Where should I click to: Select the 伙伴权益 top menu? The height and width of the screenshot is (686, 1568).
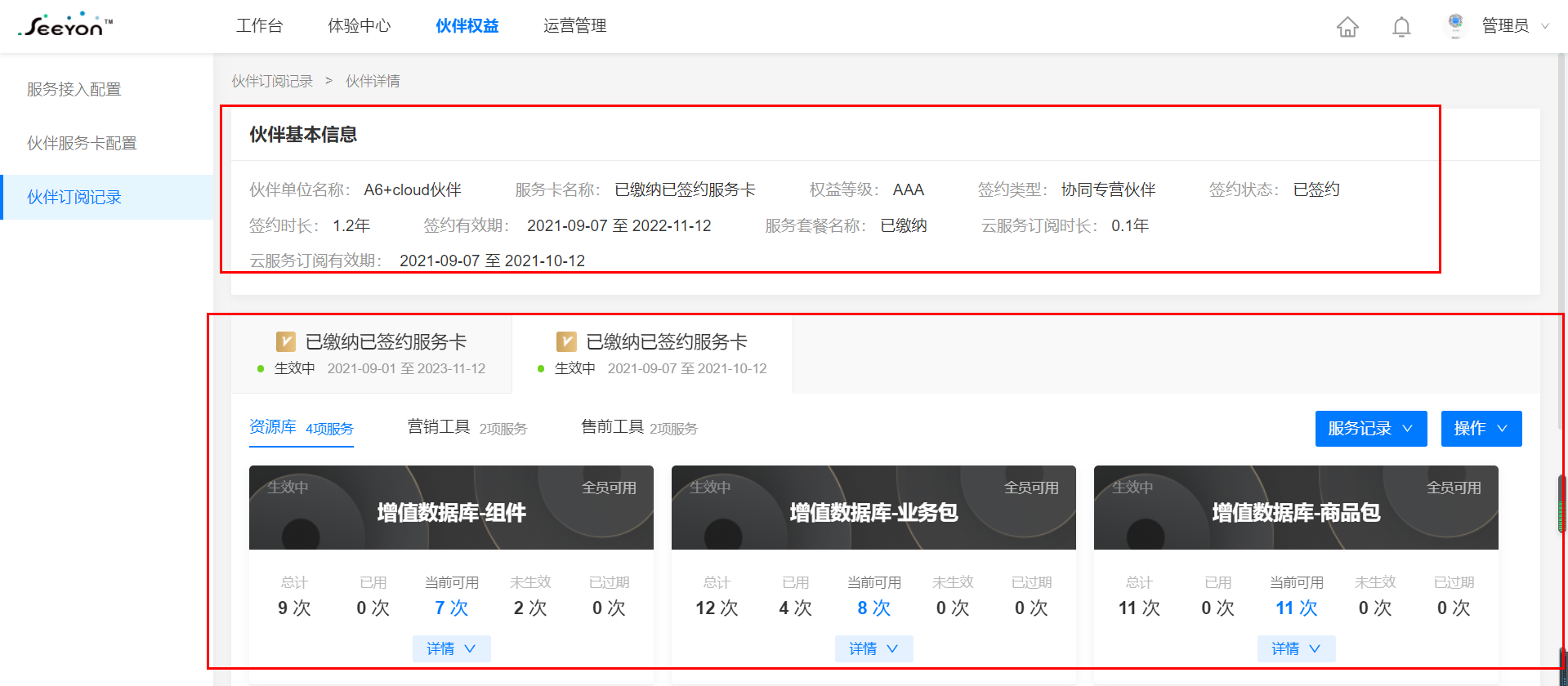[x=467, y=26]
